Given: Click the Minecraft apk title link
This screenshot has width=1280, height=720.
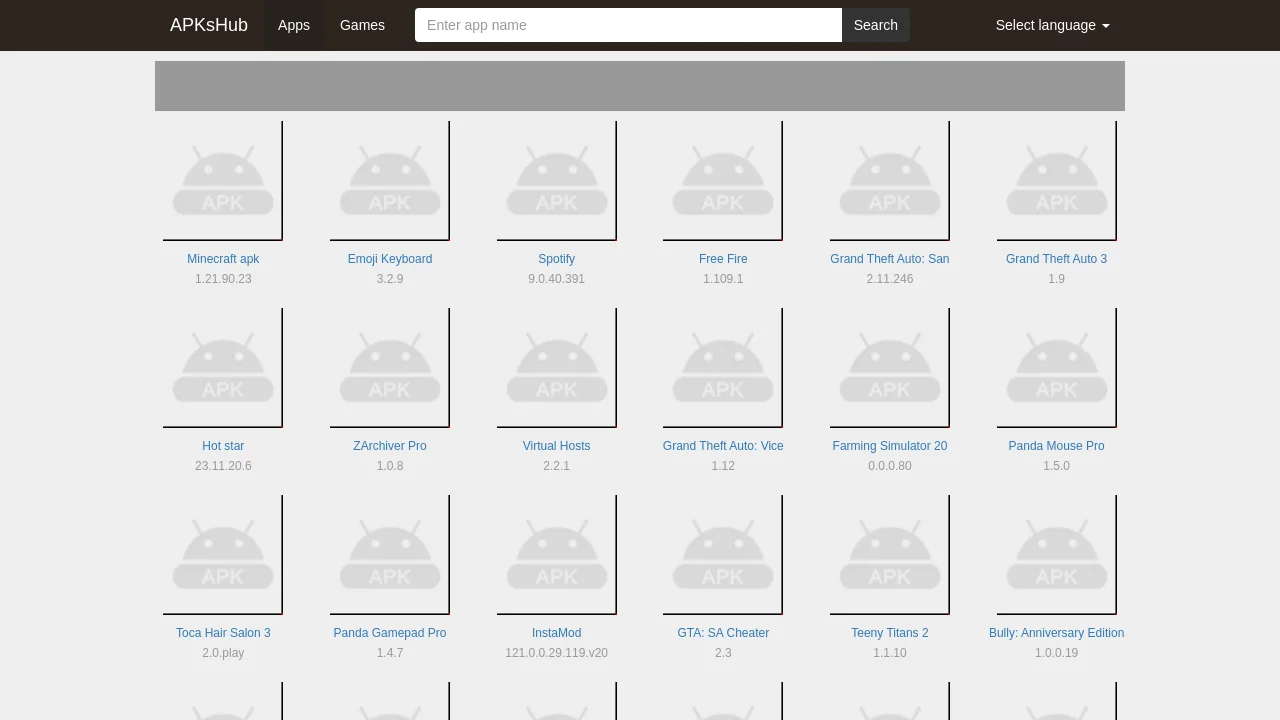Looking at the screenshot, I should pos(223,259).
